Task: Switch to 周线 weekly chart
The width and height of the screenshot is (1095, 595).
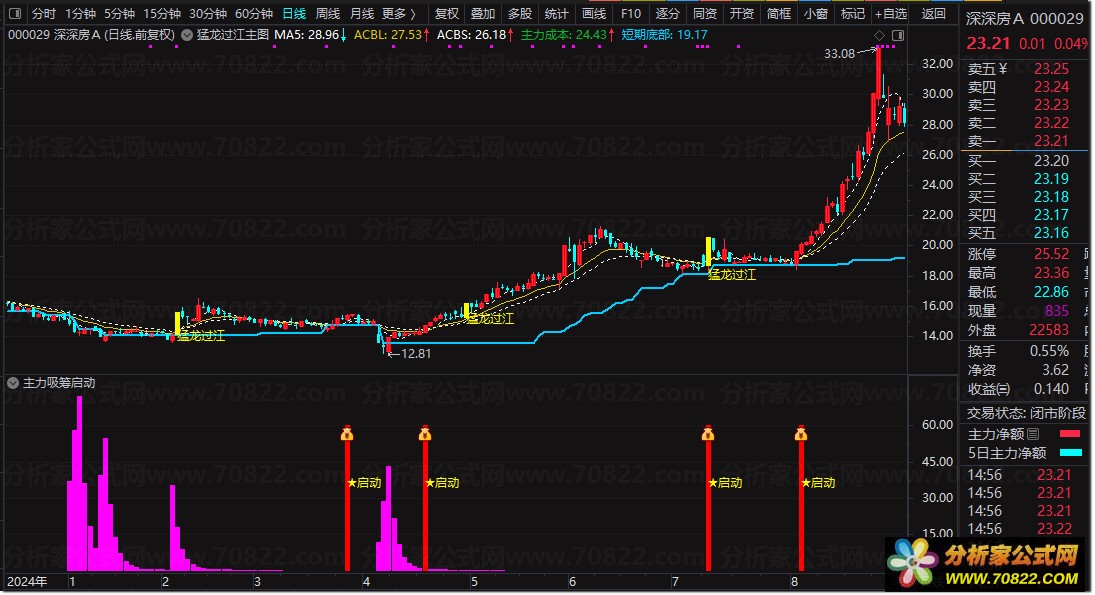Action: pyautogui.click(x=328, y=13)
